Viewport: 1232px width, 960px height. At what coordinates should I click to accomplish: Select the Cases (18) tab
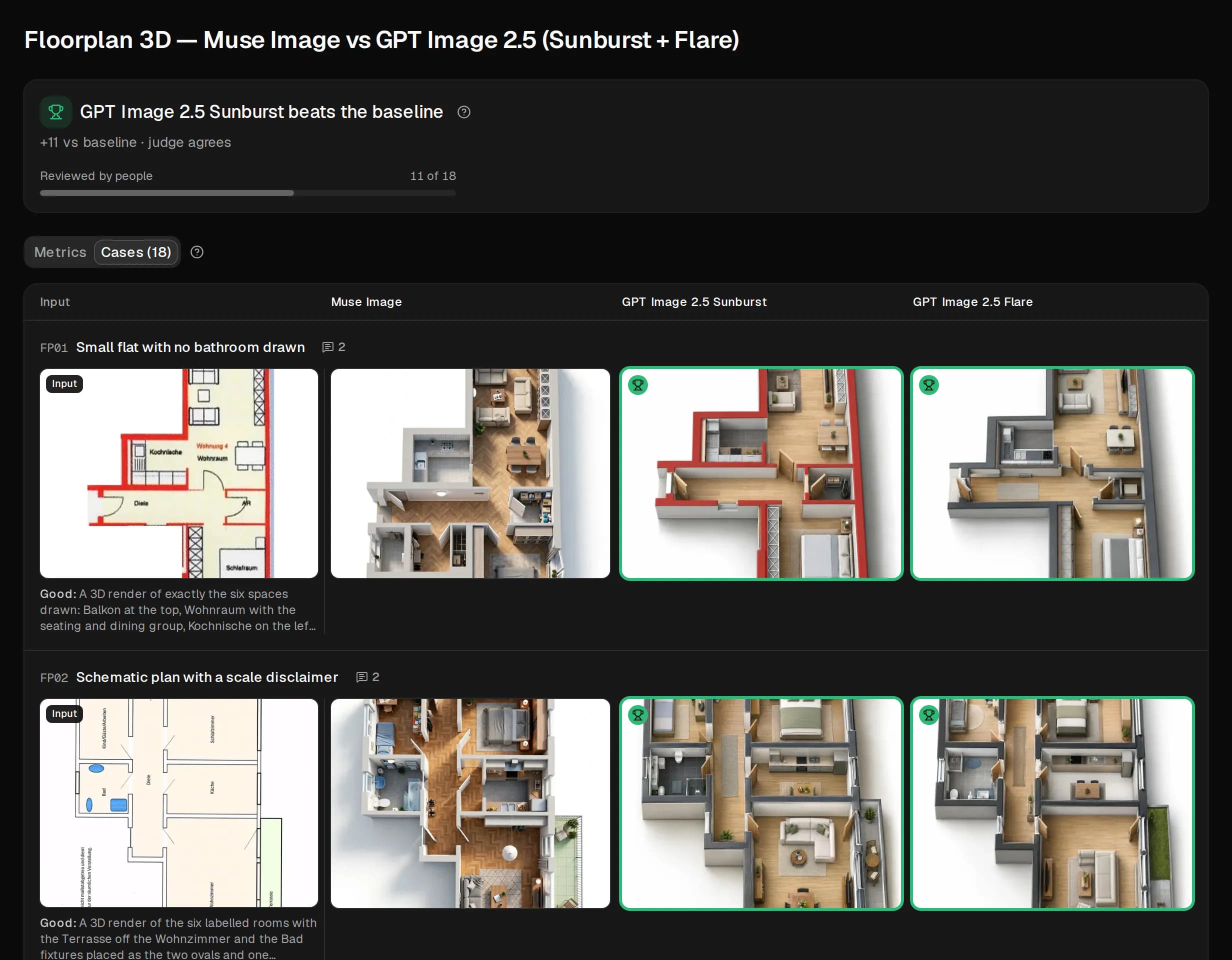coord(136,252)
